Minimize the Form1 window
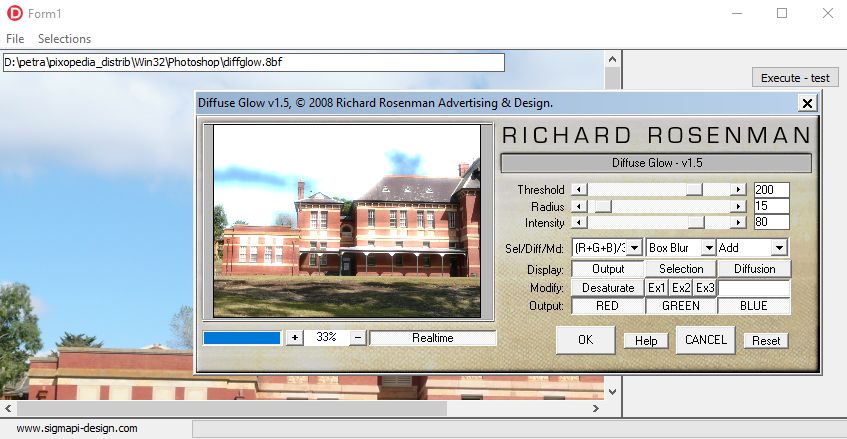 [x=738, y=13]
